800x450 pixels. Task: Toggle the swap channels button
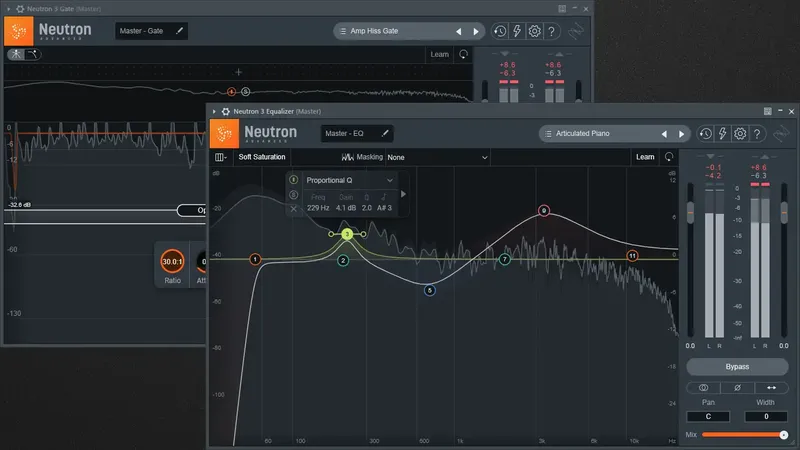coord(771,388)
